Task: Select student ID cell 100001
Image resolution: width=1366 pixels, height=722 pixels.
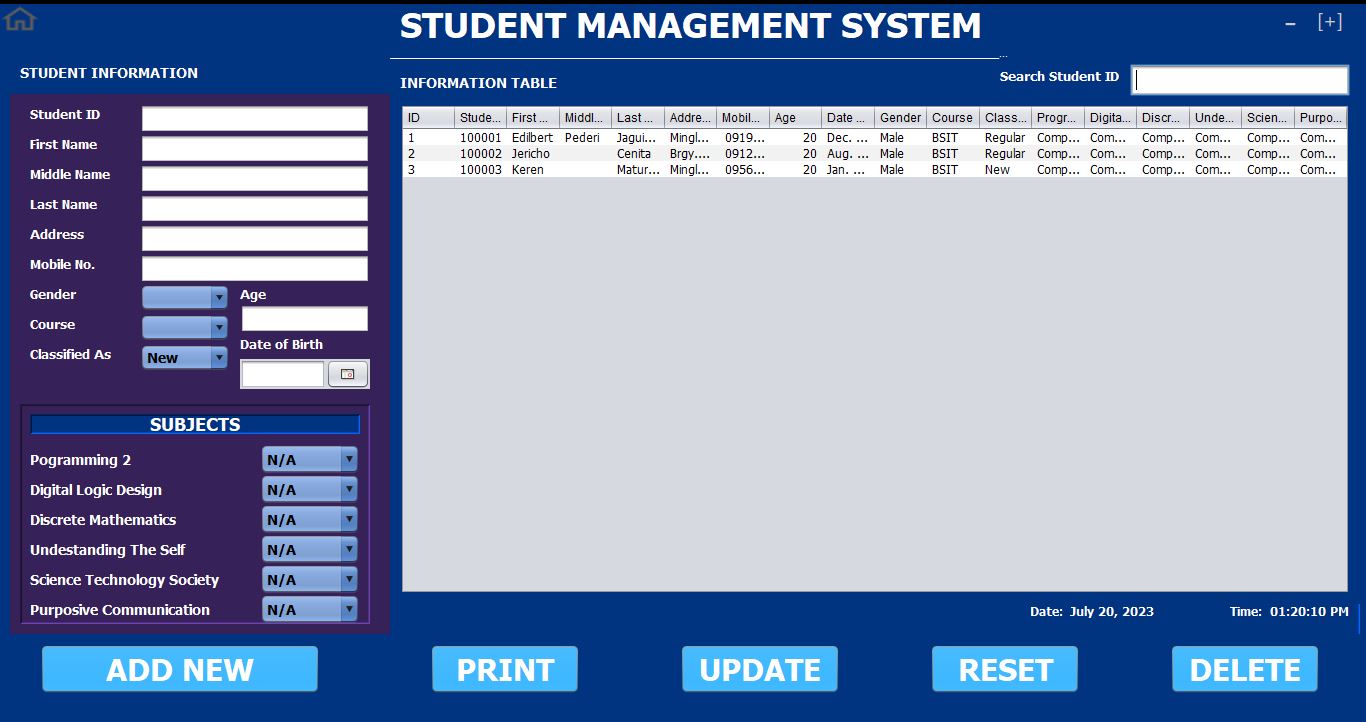Action: tap(481, 138)
